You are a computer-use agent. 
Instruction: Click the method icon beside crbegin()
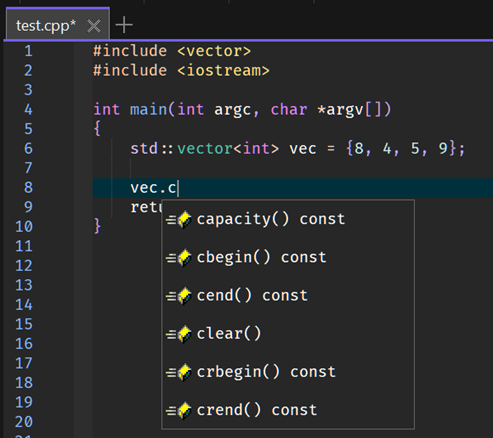point(179,373)
